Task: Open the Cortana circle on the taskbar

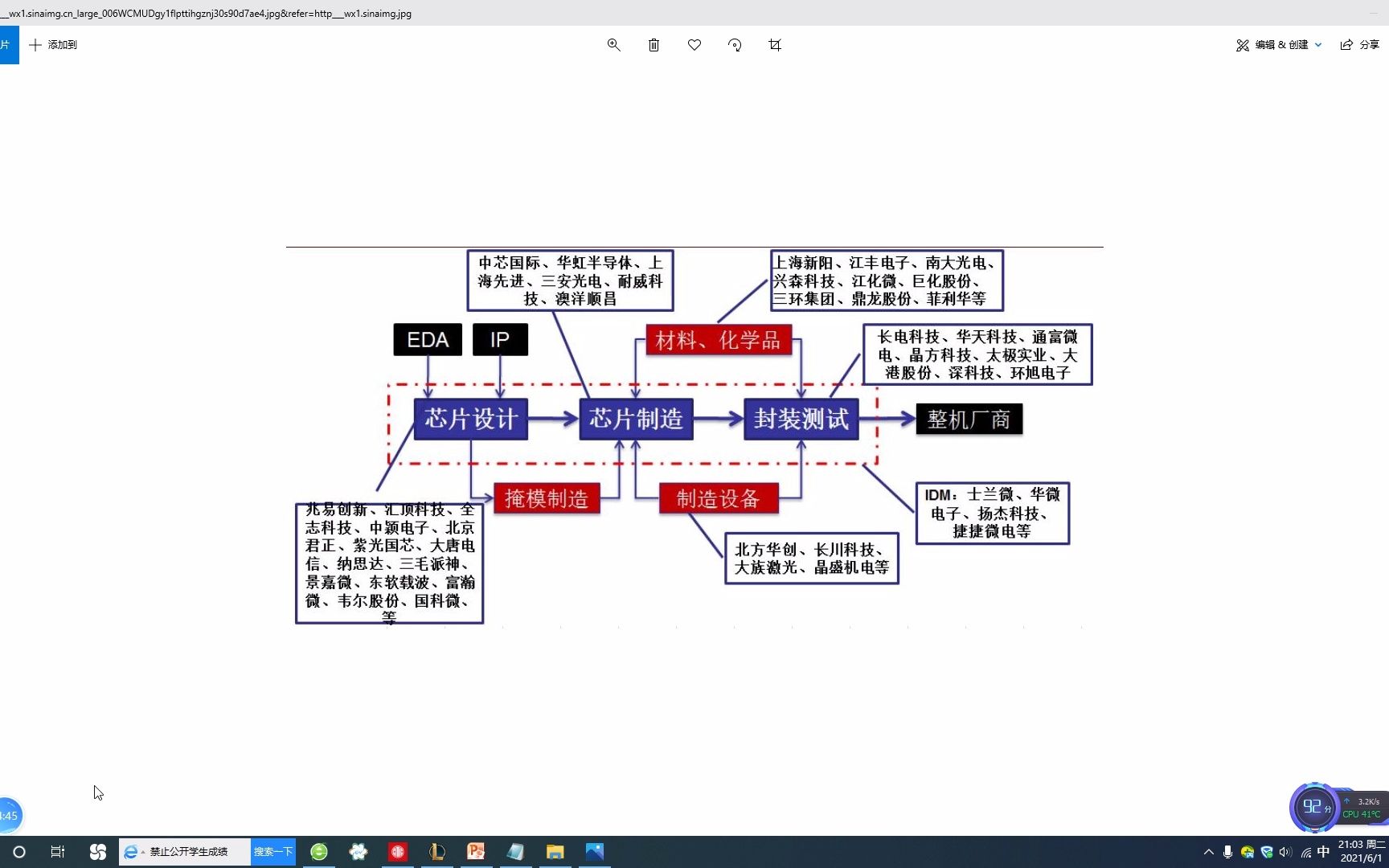Action: click(19, 852)
